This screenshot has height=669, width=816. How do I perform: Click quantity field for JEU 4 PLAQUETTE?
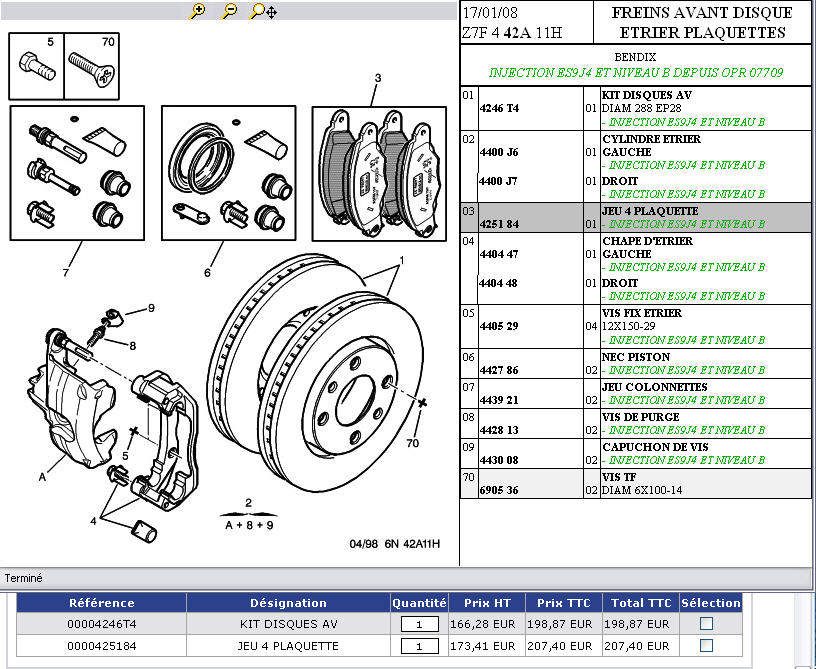click(x=420, y=647)
